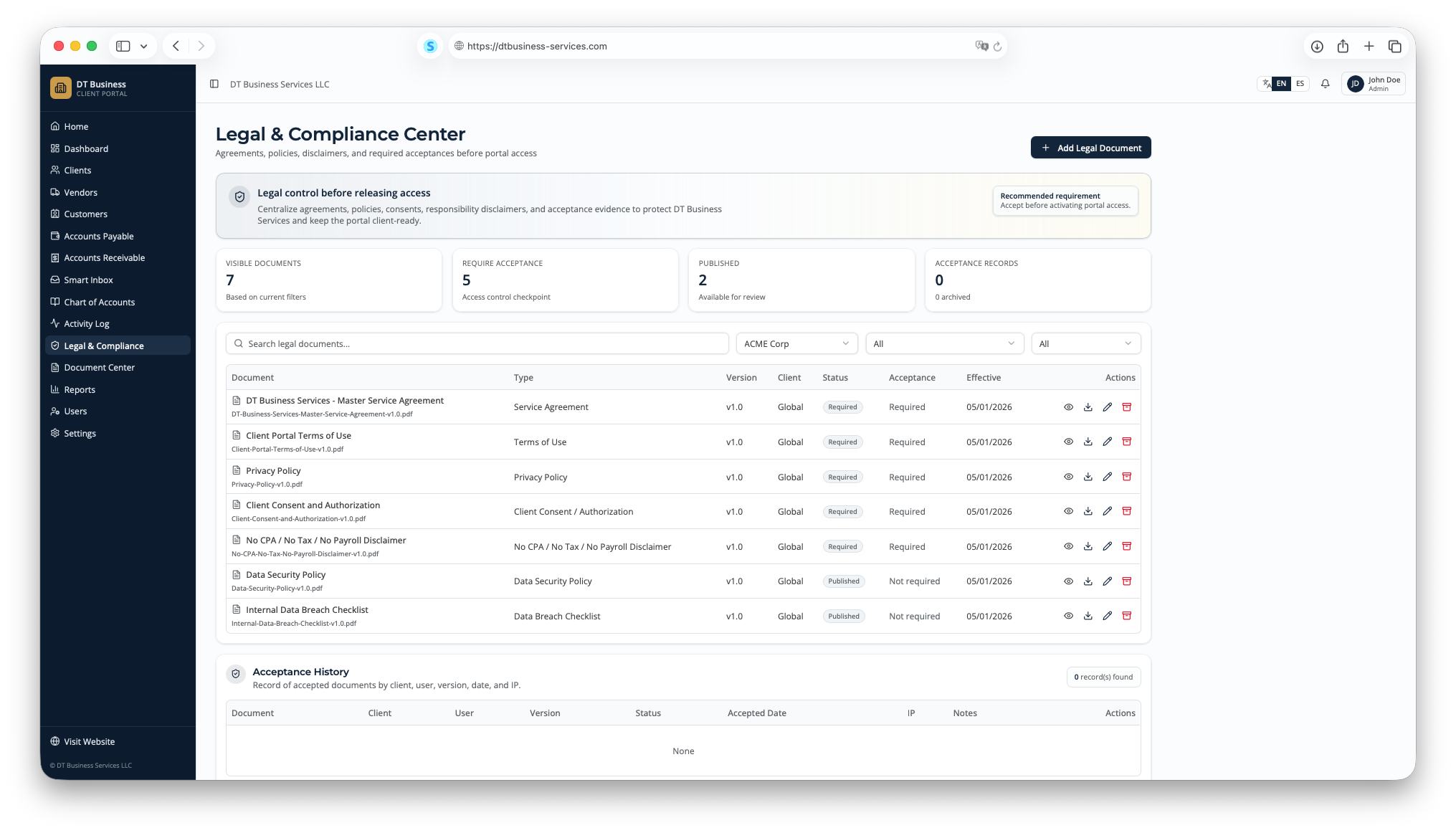Download the No CPA Disclaimer document
The width and height of the screenshot is (1456, 833).
(x=1088, y=546)
